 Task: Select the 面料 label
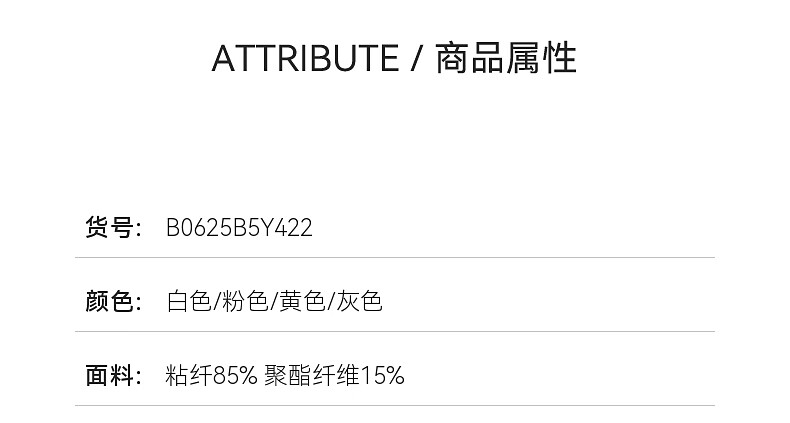point(109,376)
